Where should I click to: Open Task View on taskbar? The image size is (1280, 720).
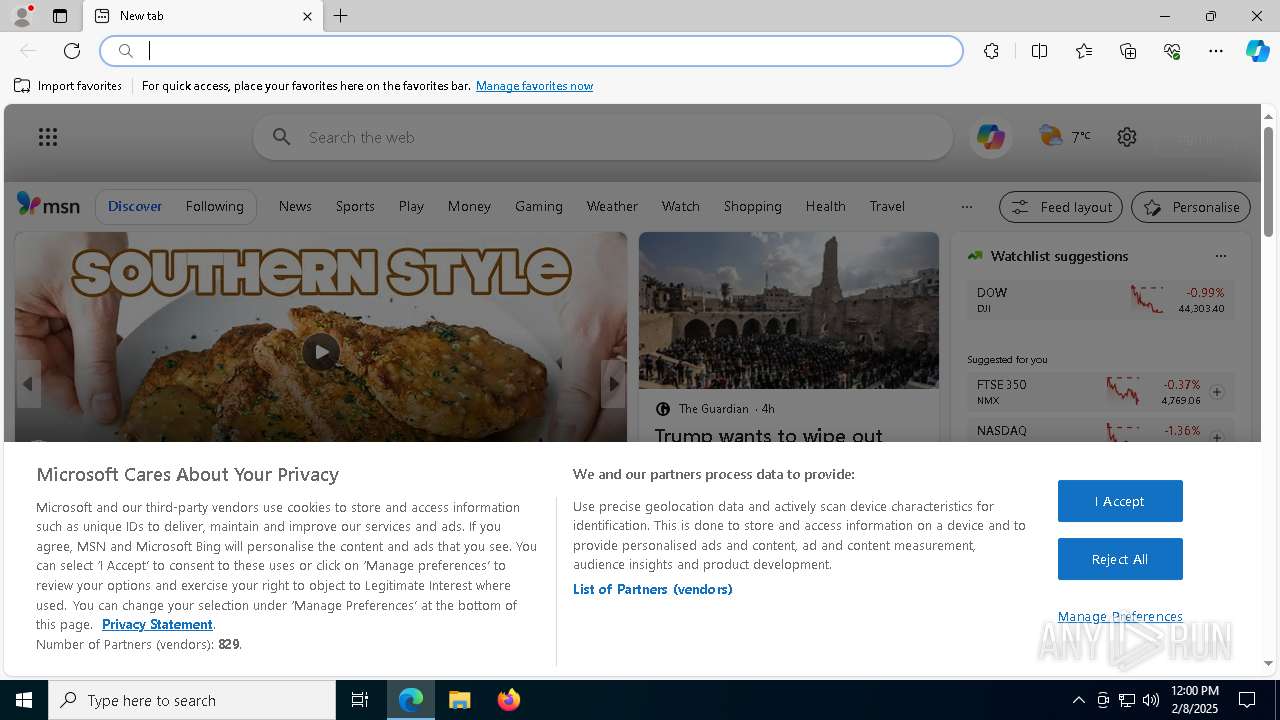click(360, 700)
